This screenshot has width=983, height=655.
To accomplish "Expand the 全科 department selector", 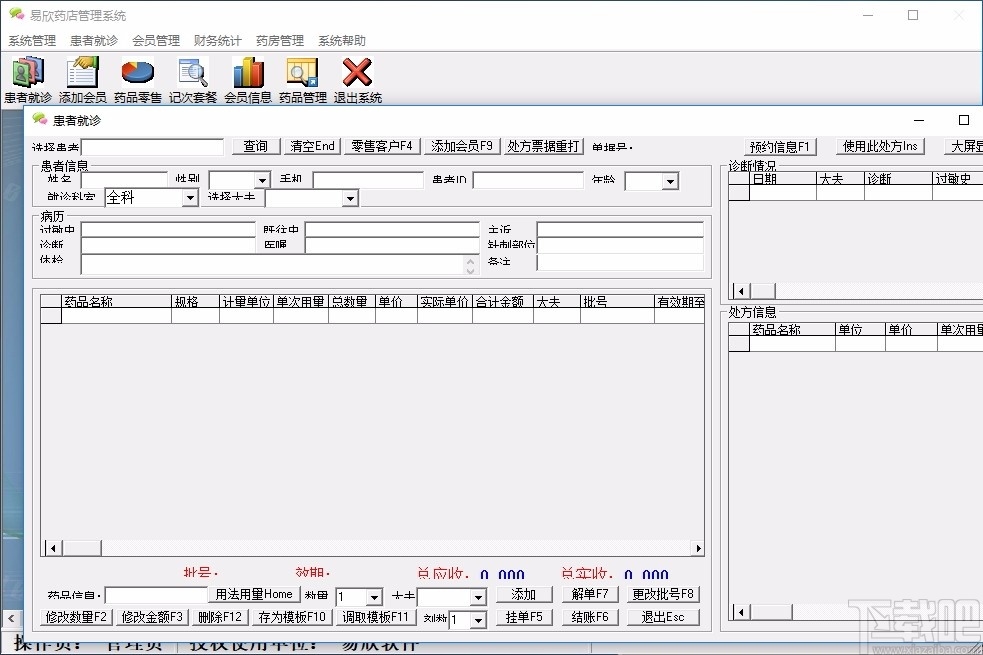I will tap(188, 197).
